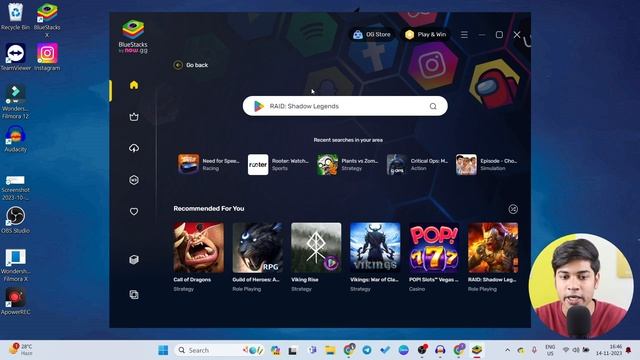
Task: Open Vikings: War of Clans card
Action: pyautogui.click(x=375, y=257)
